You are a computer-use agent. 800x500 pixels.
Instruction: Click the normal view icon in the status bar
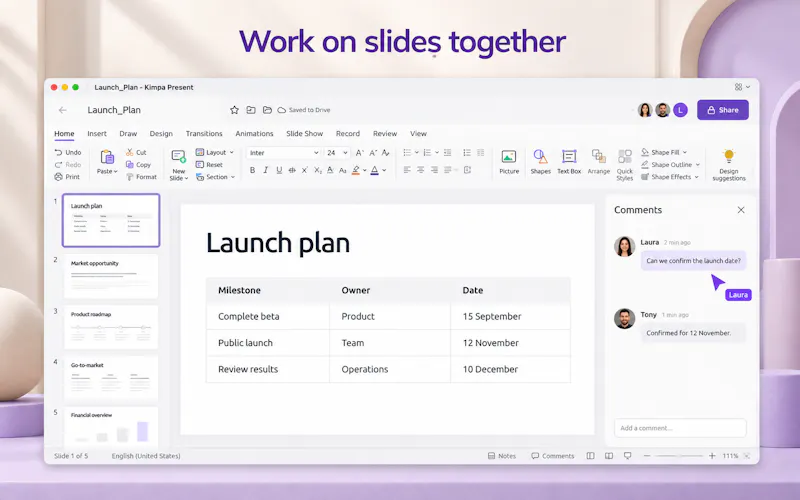coord(590,456)
